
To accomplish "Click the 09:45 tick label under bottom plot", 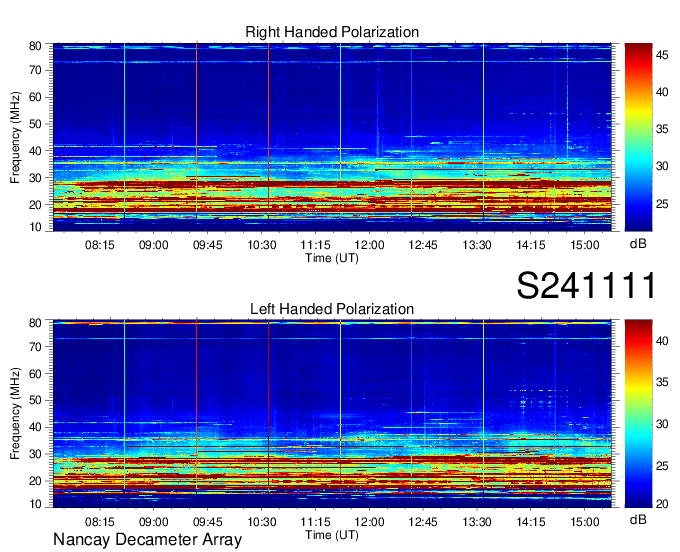I will (208, 522).
